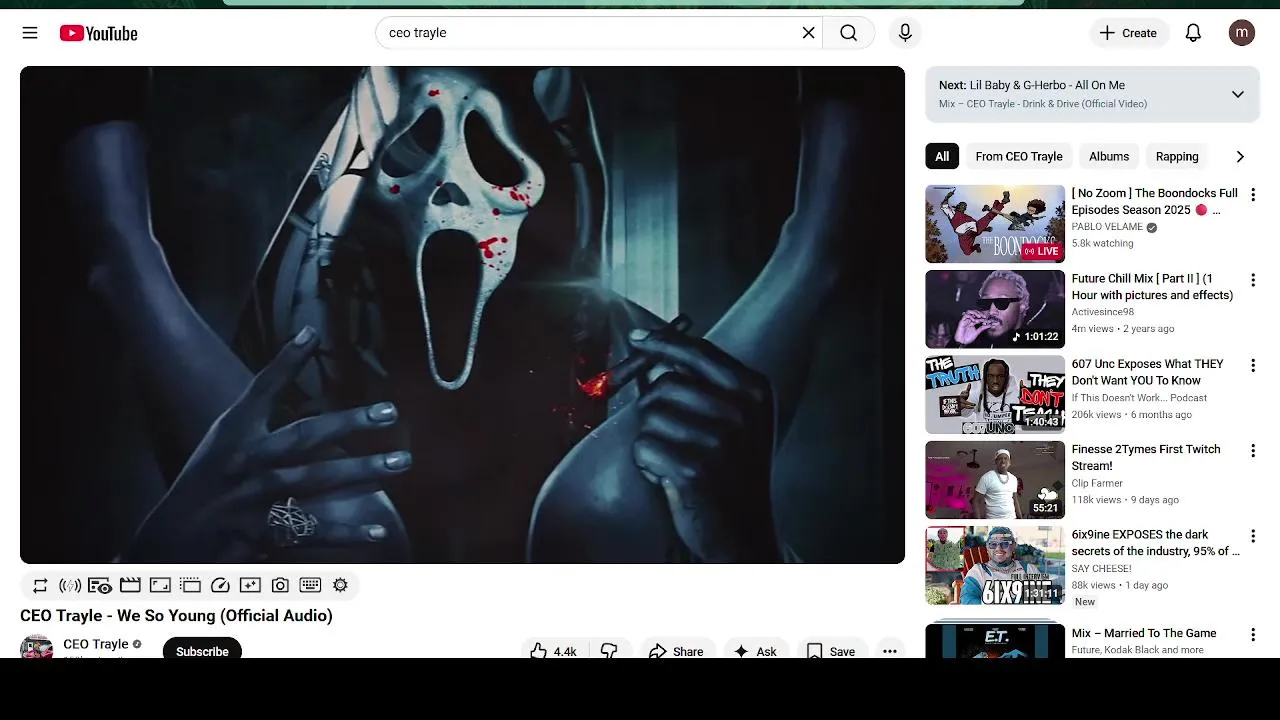Click the resize player frame icon
The image size is (1280, 720).
click(x=160, y=585)
